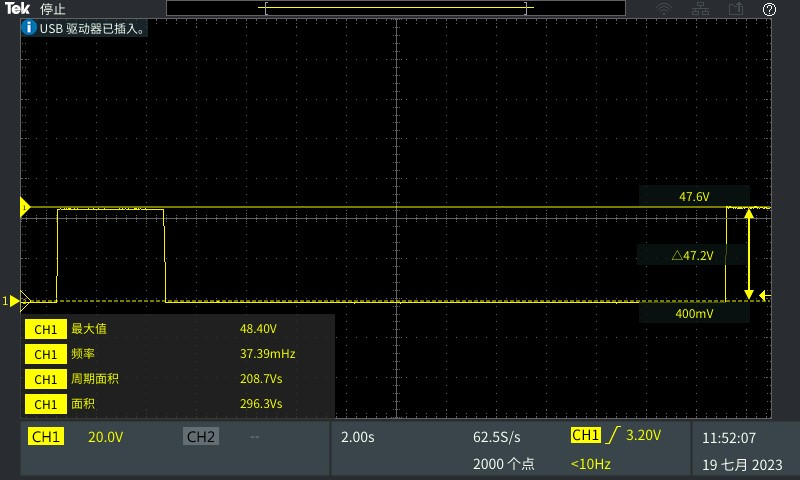The width and height of the screenshot is (800, 480).
Task: Select the CH1 ground reference marker
Action: [12, 301]
